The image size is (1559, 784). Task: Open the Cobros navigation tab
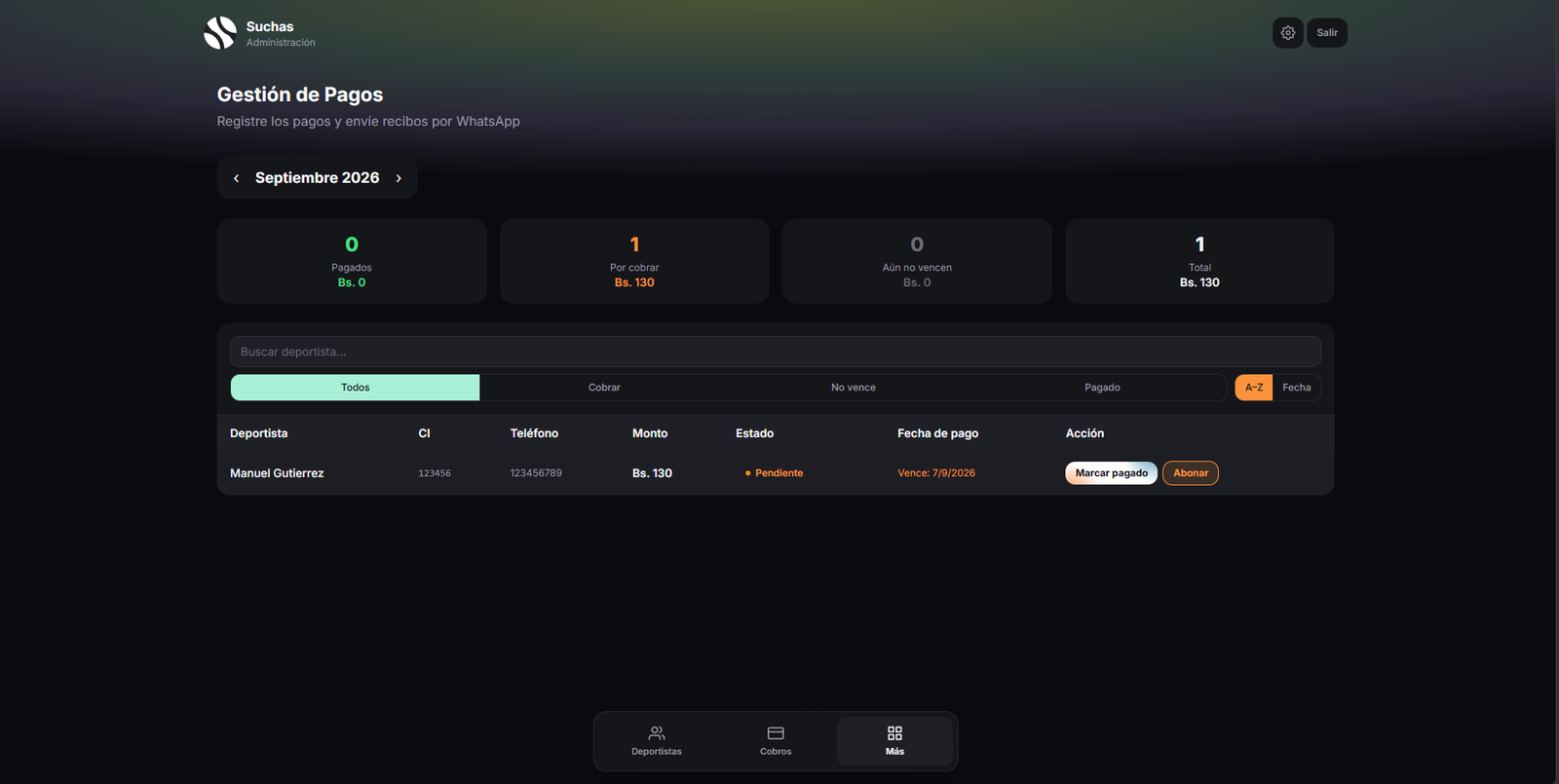click(x=776, y=741)
